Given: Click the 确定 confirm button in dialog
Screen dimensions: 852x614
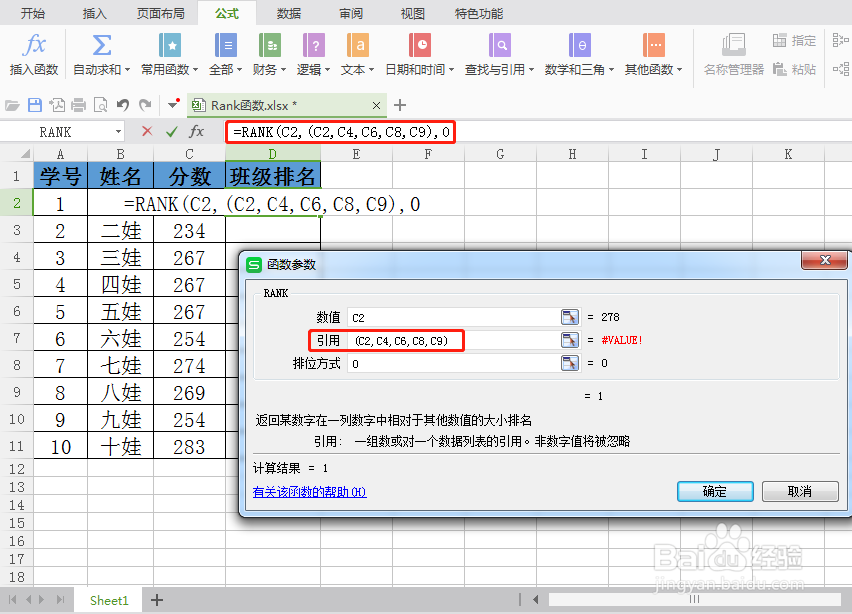Looking at the screenshot, I should pos(714,492).
